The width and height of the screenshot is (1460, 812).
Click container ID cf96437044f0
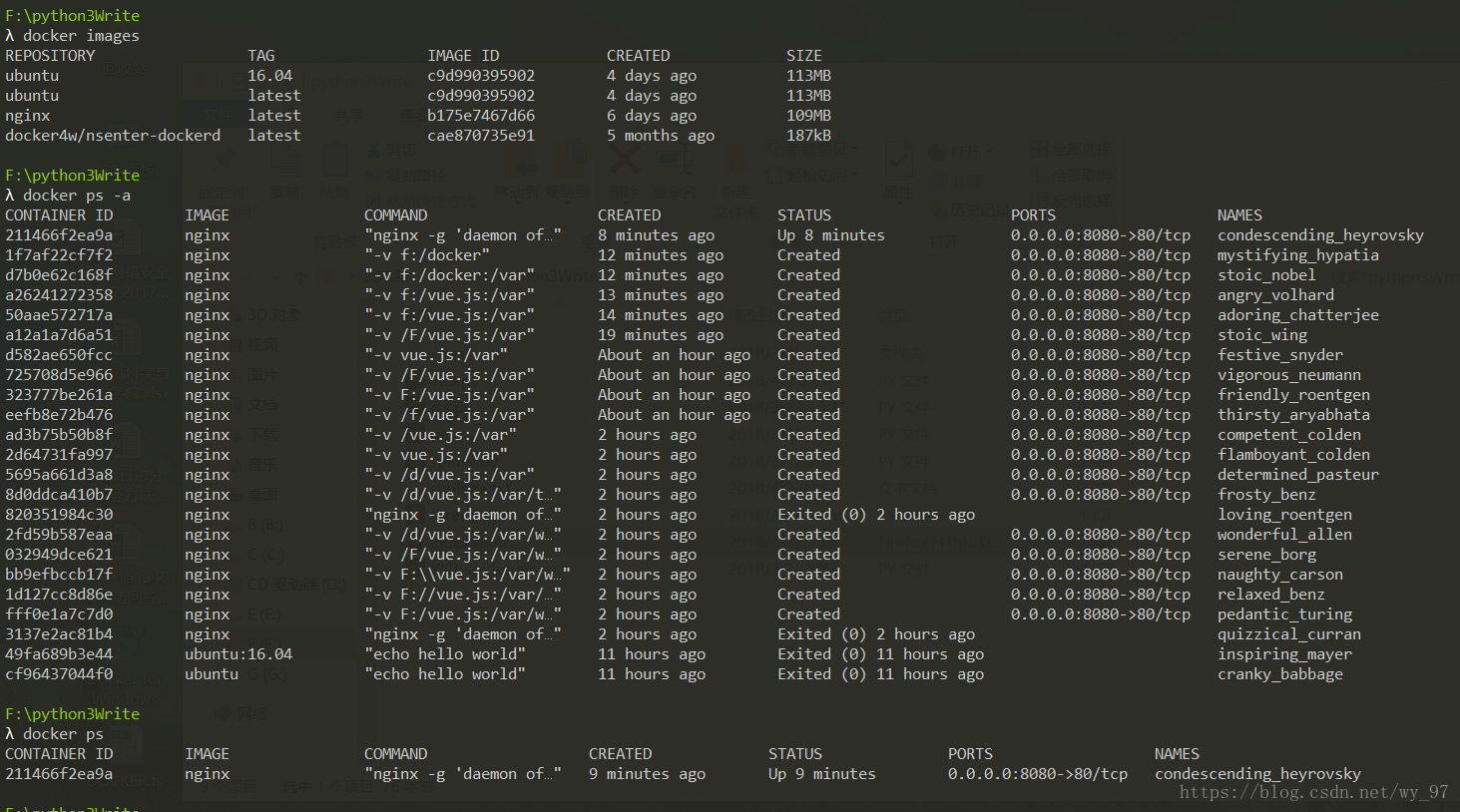click(59, 674)
